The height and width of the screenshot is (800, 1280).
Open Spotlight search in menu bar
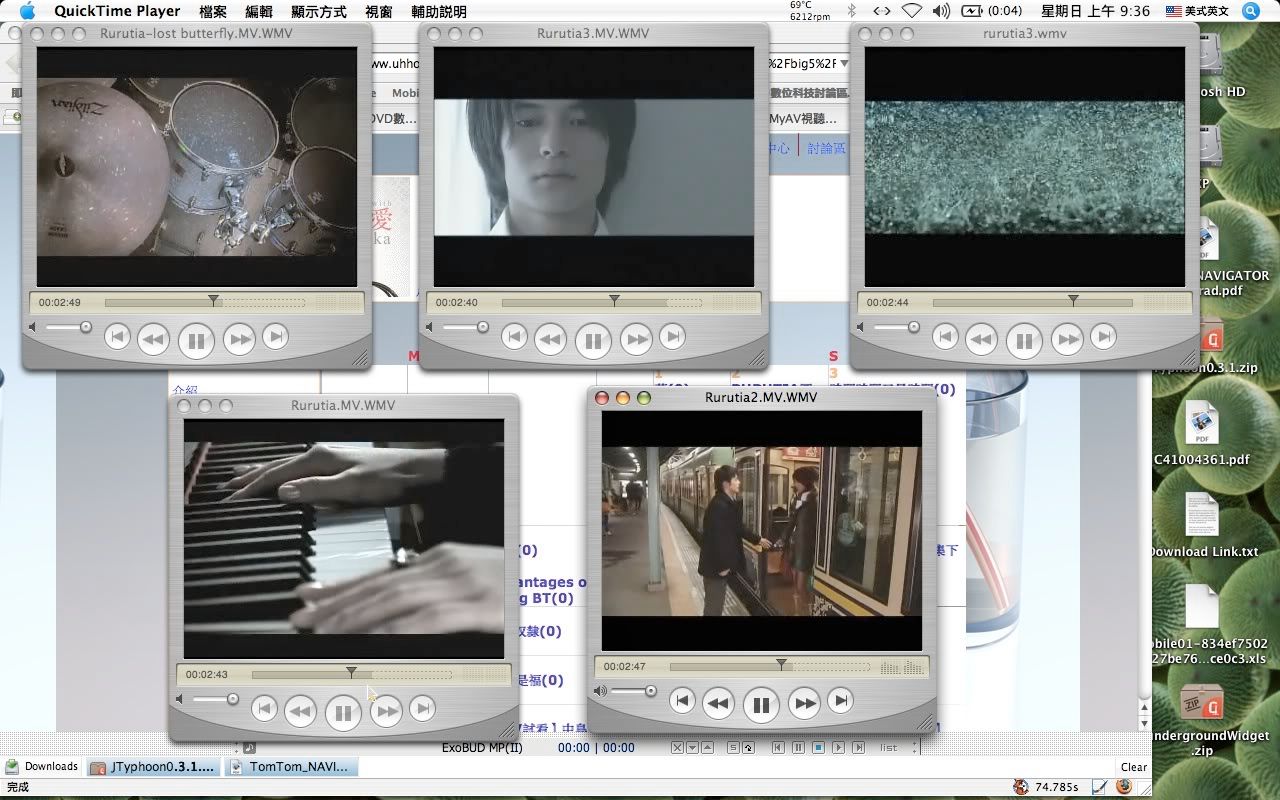[x=1251, y=11]
